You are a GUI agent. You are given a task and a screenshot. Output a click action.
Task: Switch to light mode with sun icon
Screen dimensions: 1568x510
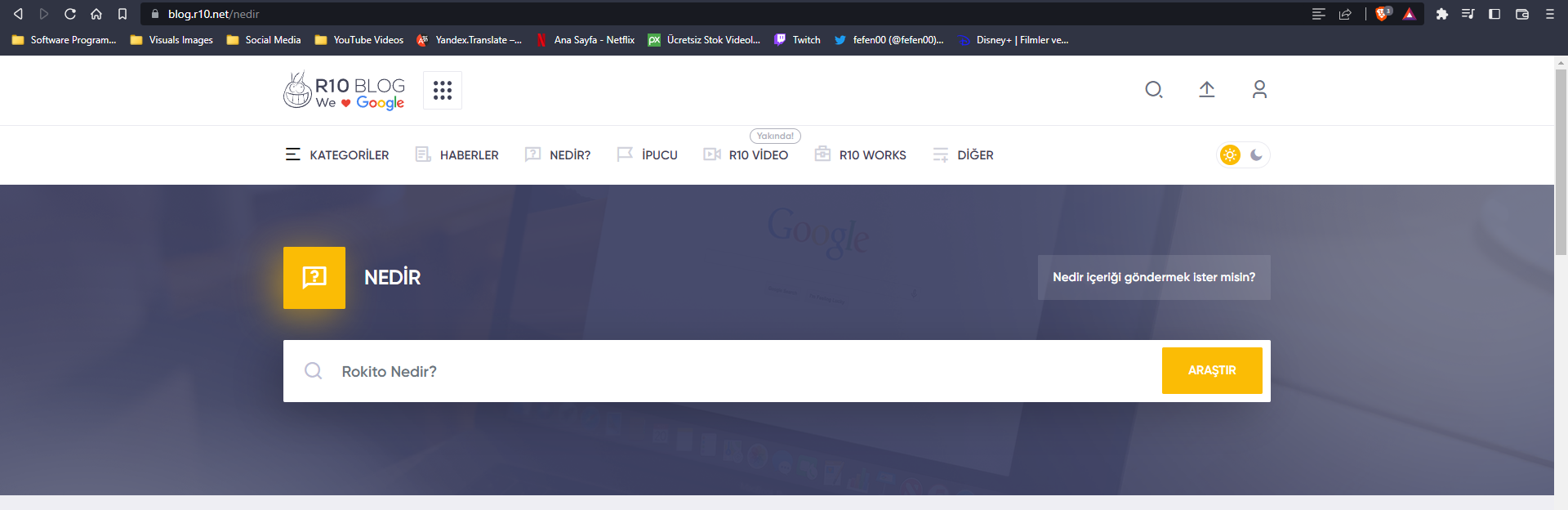[1230, 154]
